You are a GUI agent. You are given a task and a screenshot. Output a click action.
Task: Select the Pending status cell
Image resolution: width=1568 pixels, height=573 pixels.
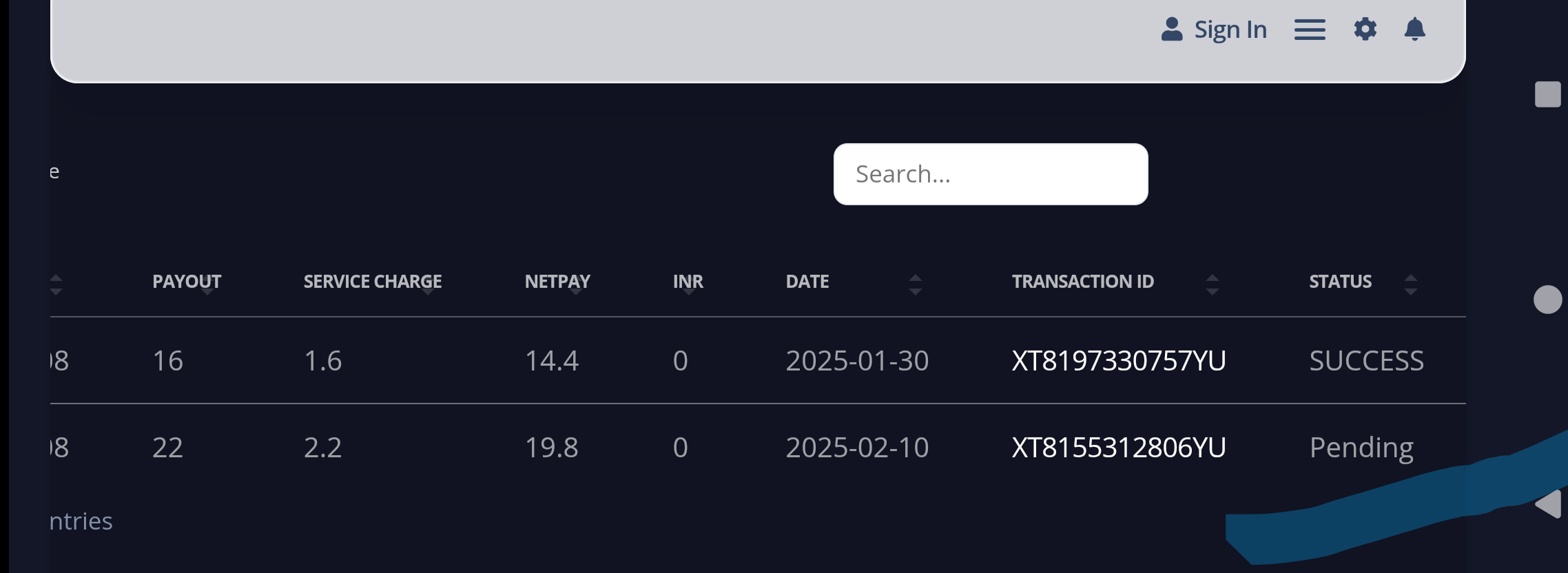pyautogui.click(x=1361, y=448)
